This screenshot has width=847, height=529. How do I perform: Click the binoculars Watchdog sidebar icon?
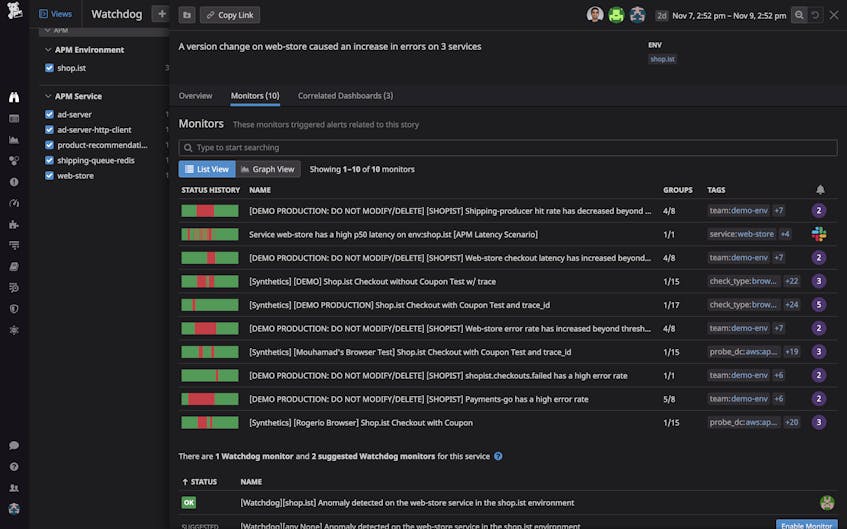[14, 97]
